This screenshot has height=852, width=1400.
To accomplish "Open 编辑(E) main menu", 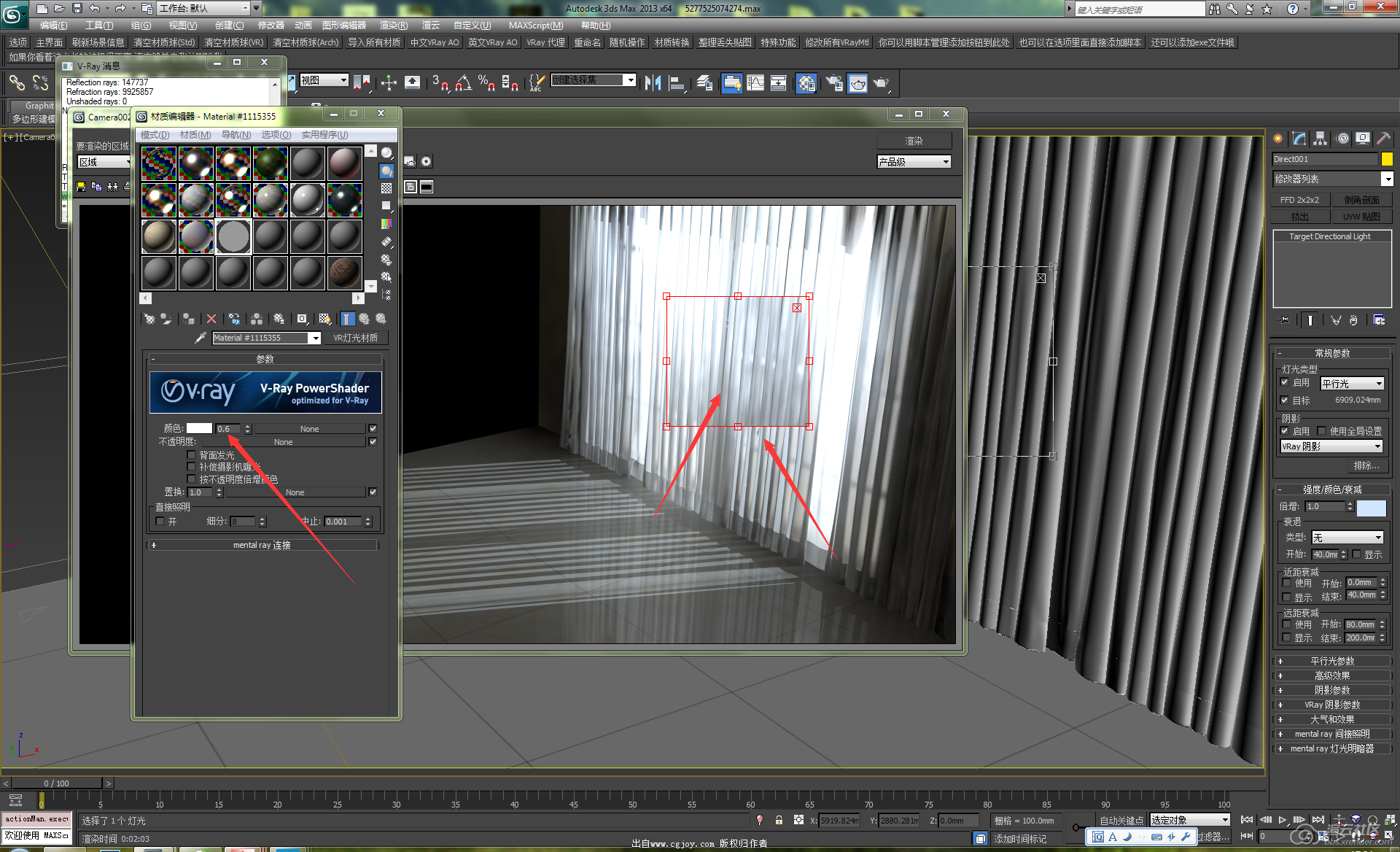I will [x=53, y=26].
